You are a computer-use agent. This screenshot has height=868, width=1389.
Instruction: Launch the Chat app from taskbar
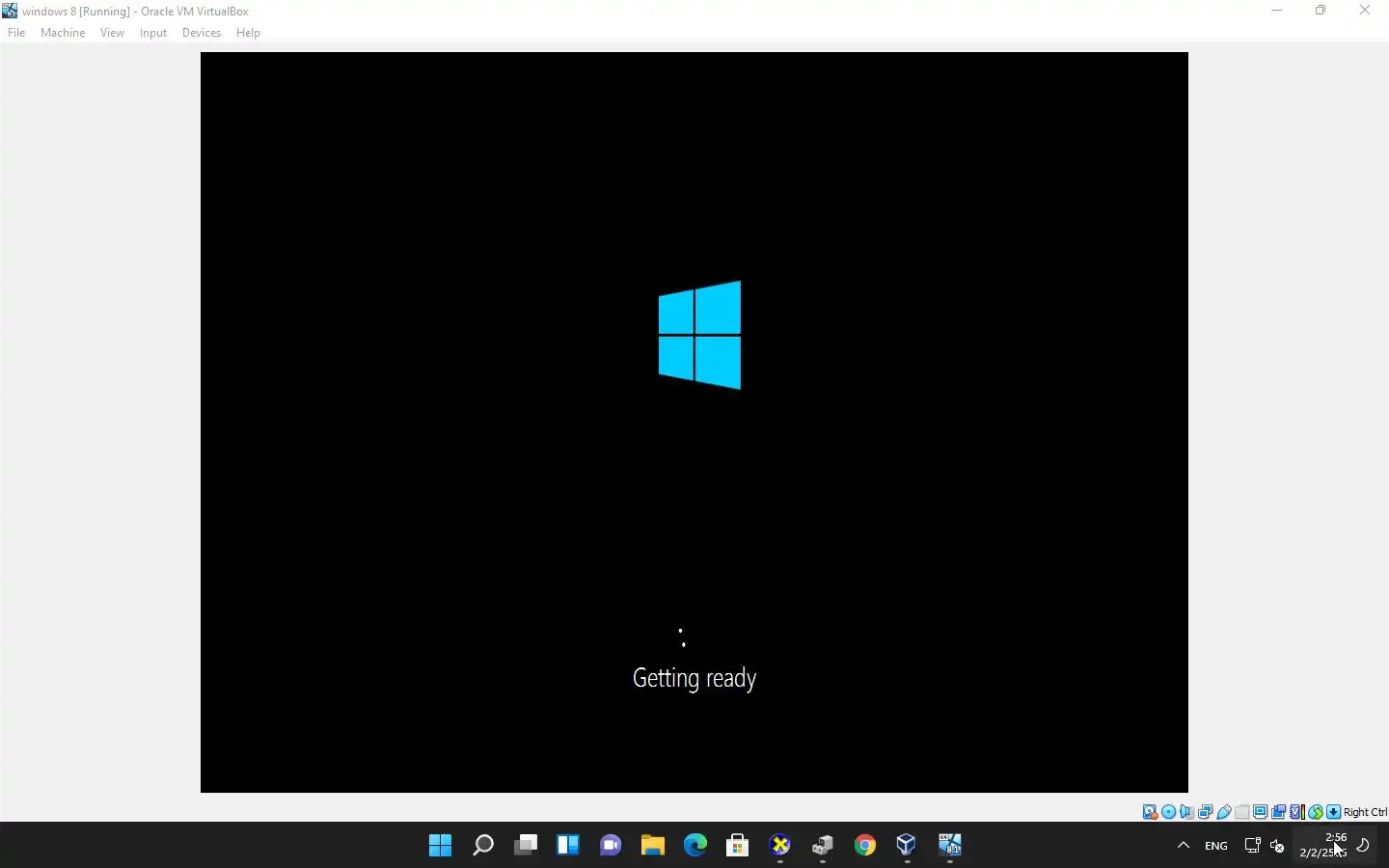[611, 846]
